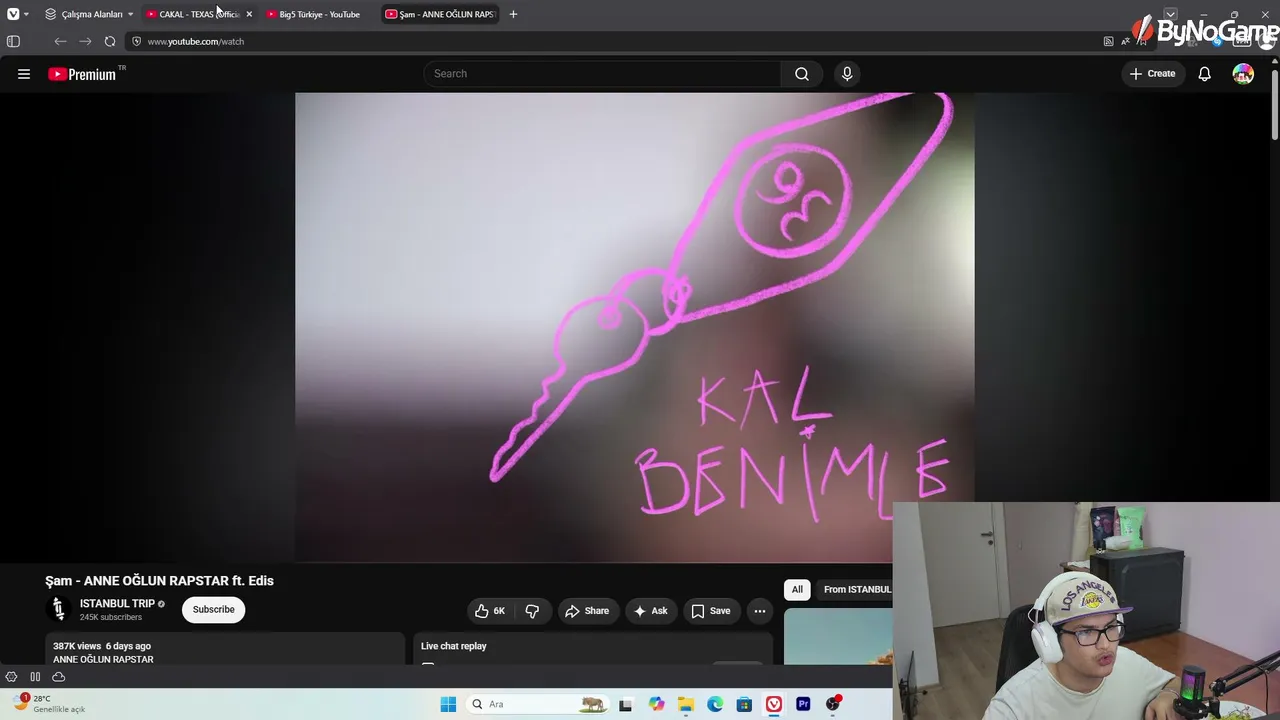
Task: Launch Copilot from the taskbar
Action: click(656, 704)
